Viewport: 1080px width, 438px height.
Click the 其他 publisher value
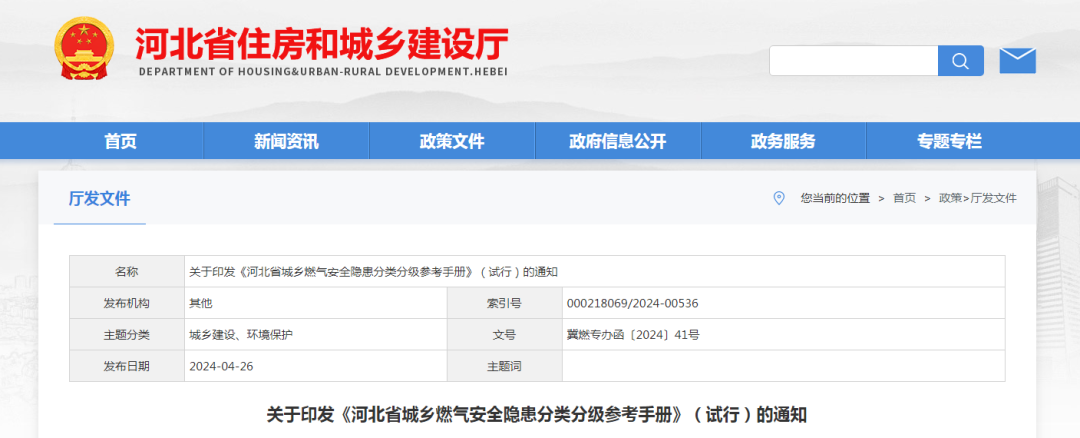200,304
